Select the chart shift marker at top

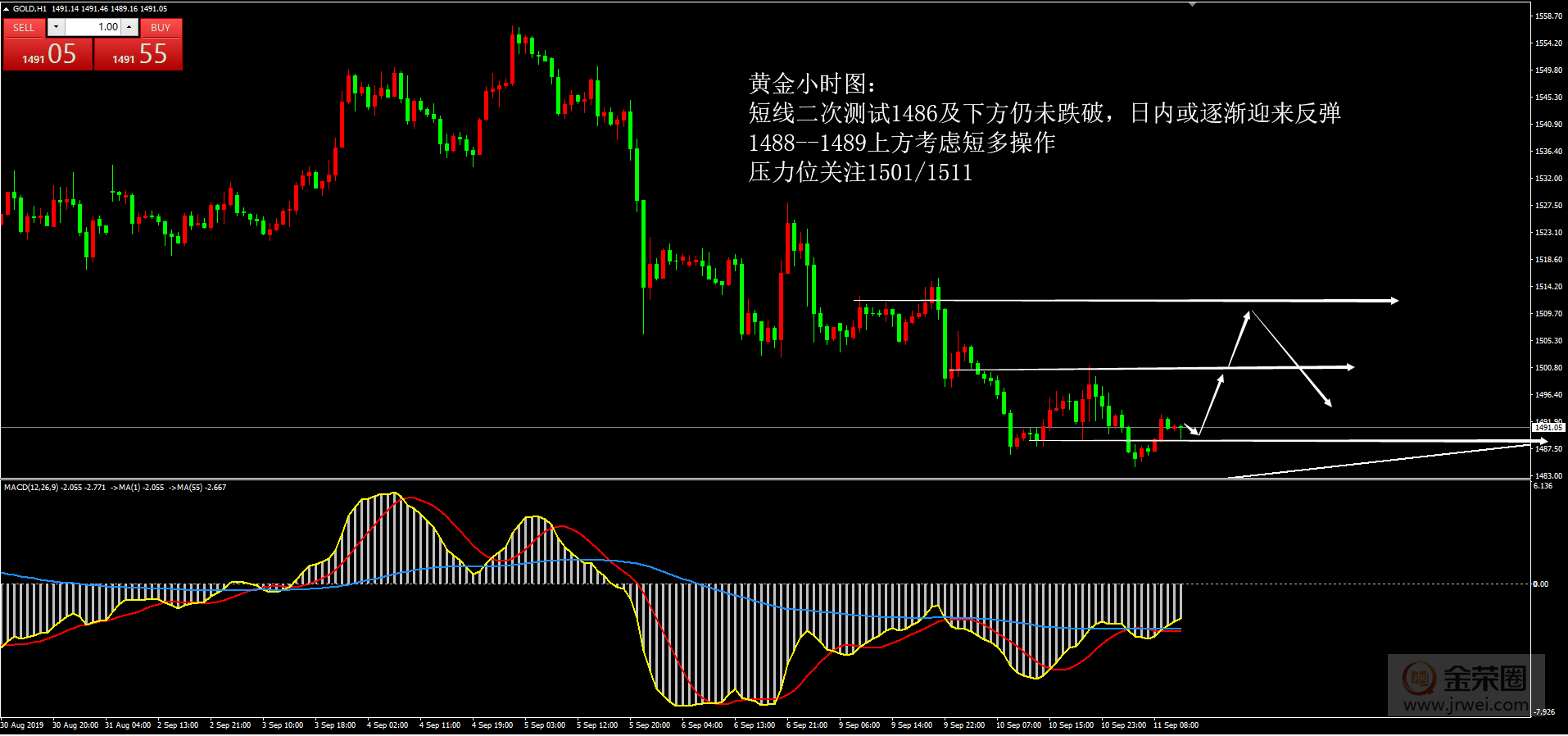click(1193, 4)
